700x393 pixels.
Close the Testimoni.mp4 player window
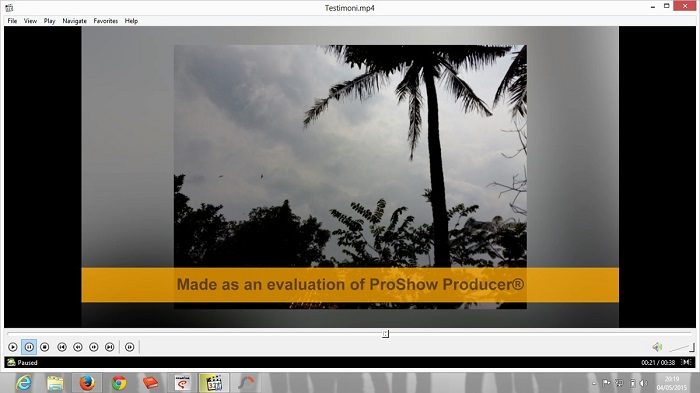pos(685,6)
